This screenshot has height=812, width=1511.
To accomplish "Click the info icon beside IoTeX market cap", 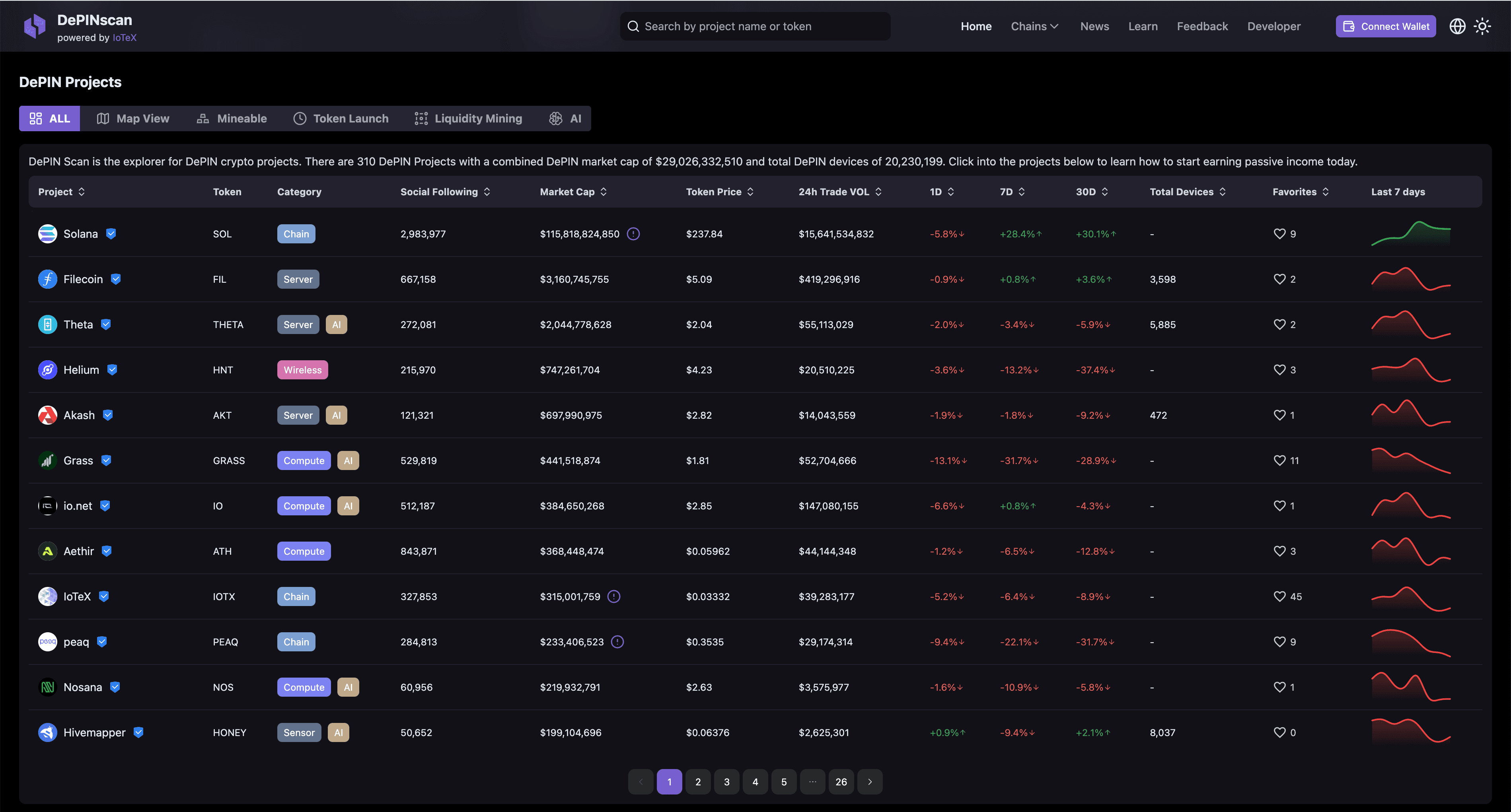I will pos(613,596).
